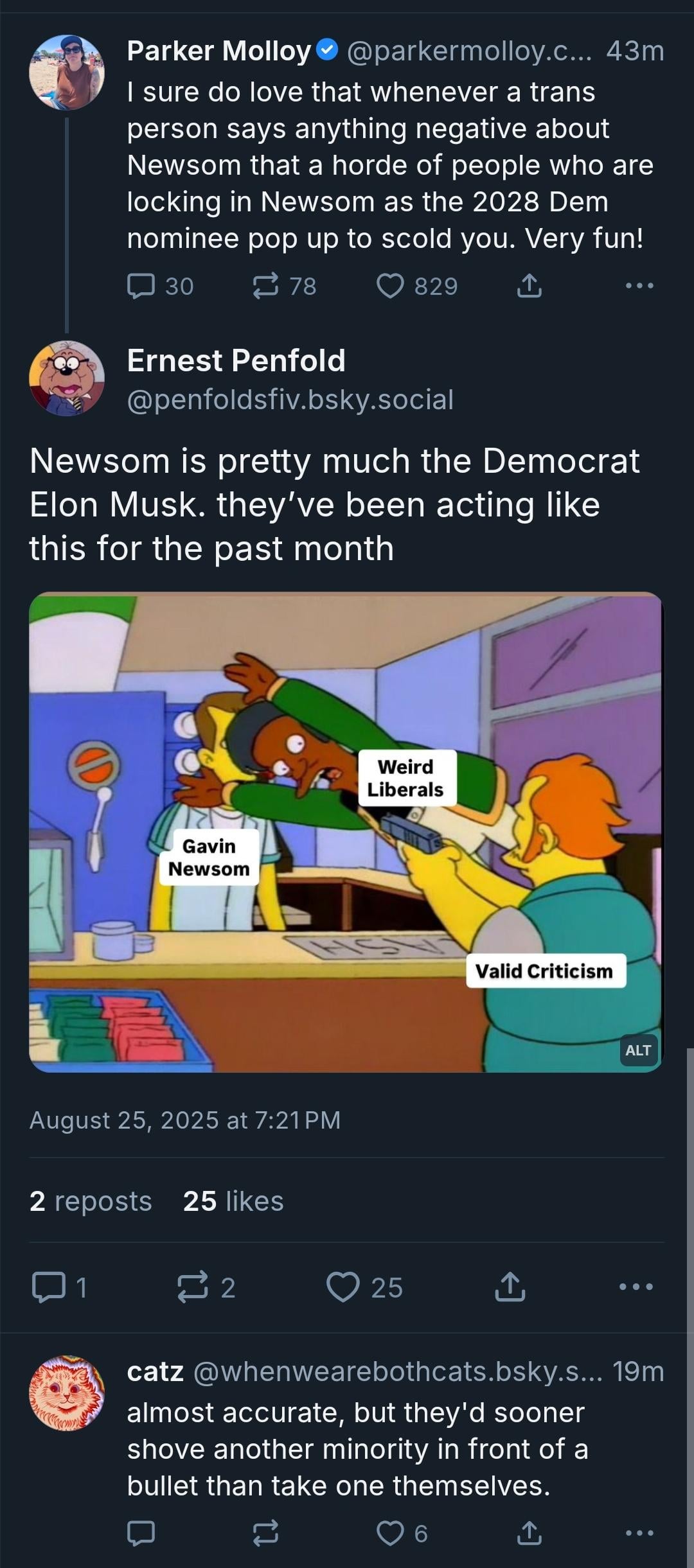This screenshot has width=694, height=1568.
Task: View the list of 25 likes
Action: click(x=233, y=1201)
